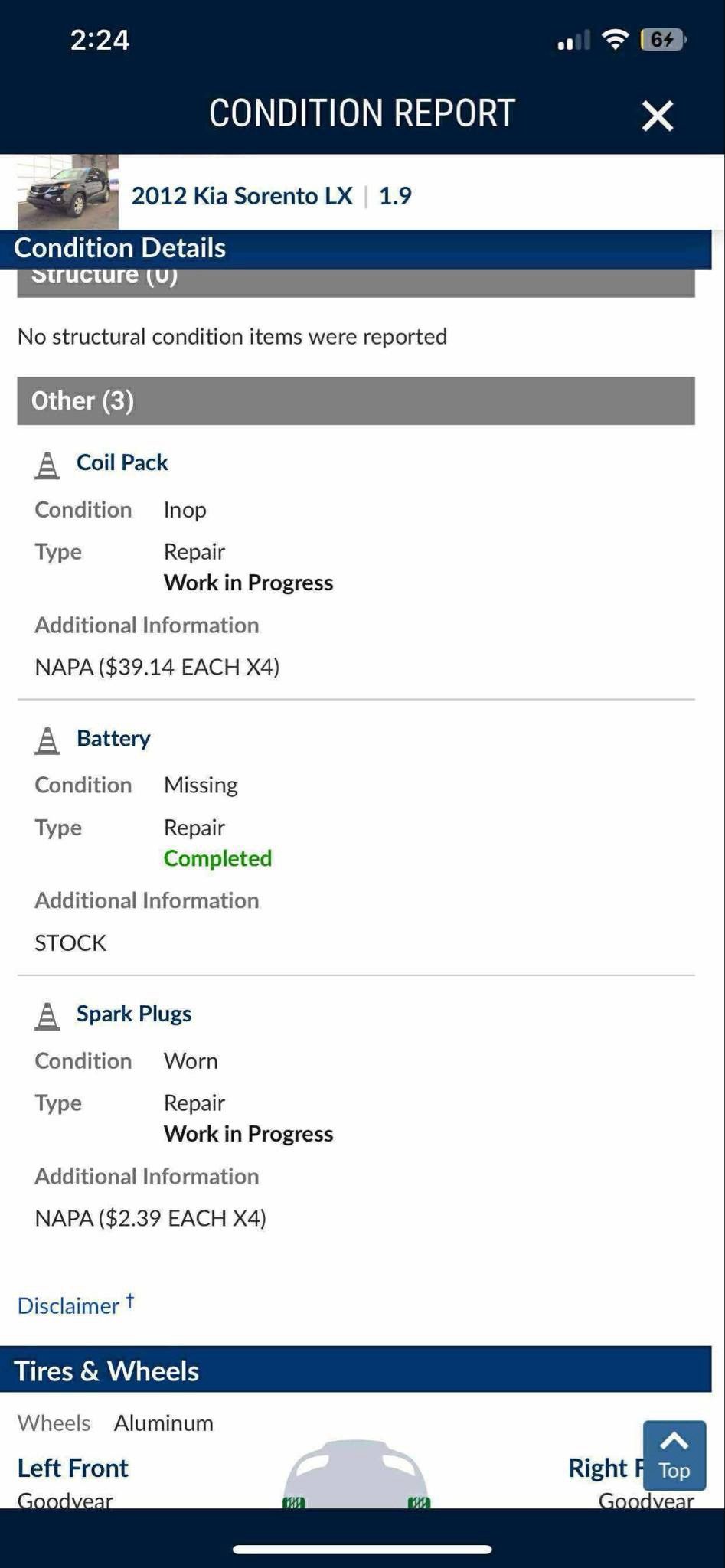Select the 2012 Kia Sorento LX title
This screenshot has width=725, height=1568.
point(242,195)
